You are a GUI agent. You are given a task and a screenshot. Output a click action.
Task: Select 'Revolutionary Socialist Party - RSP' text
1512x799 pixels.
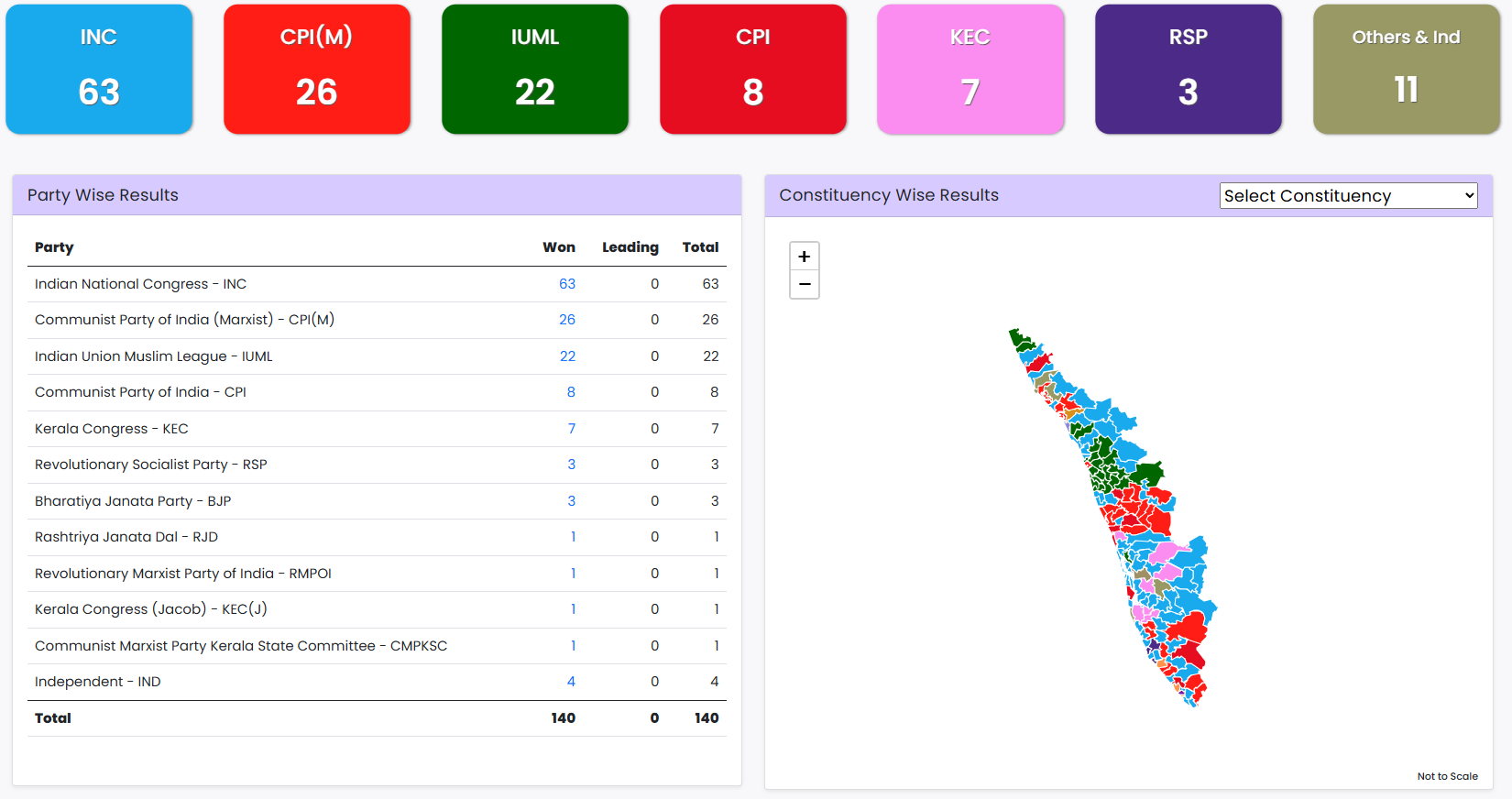(x=151, y=465)
